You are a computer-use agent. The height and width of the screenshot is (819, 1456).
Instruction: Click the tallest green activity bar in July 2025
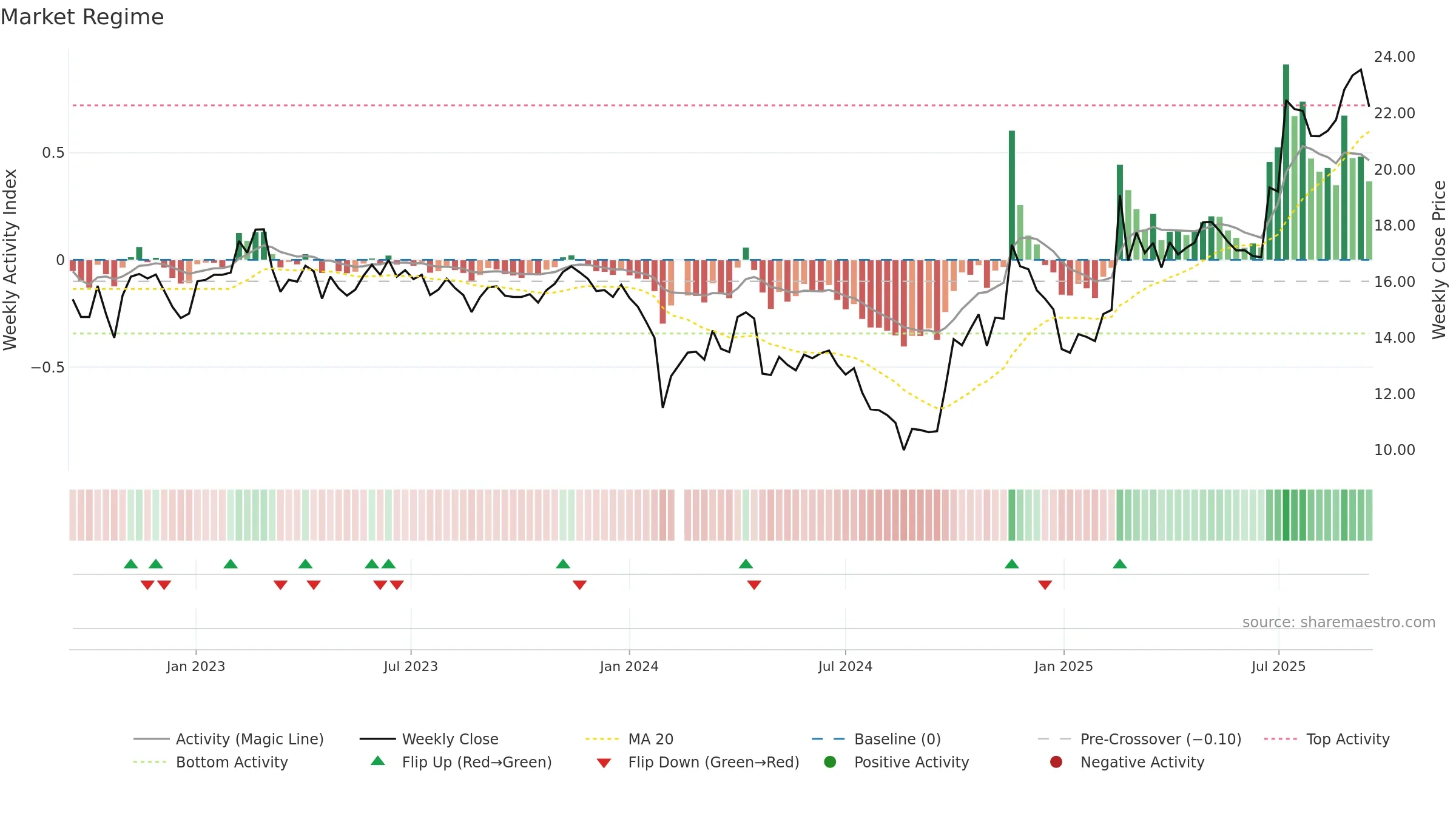click(x=1286, y=162)
